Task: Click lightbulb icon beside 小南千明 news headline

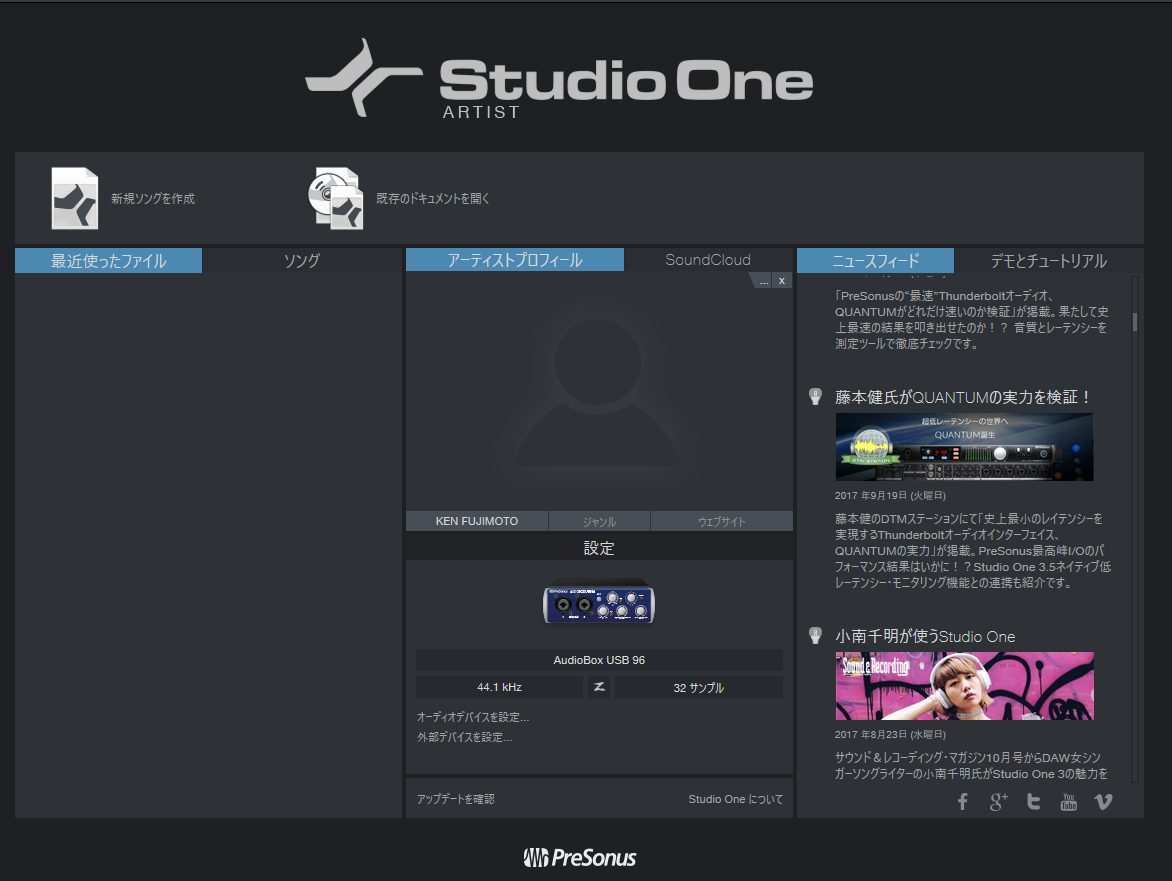Action: pyautogui.click(x=815, y=636)
